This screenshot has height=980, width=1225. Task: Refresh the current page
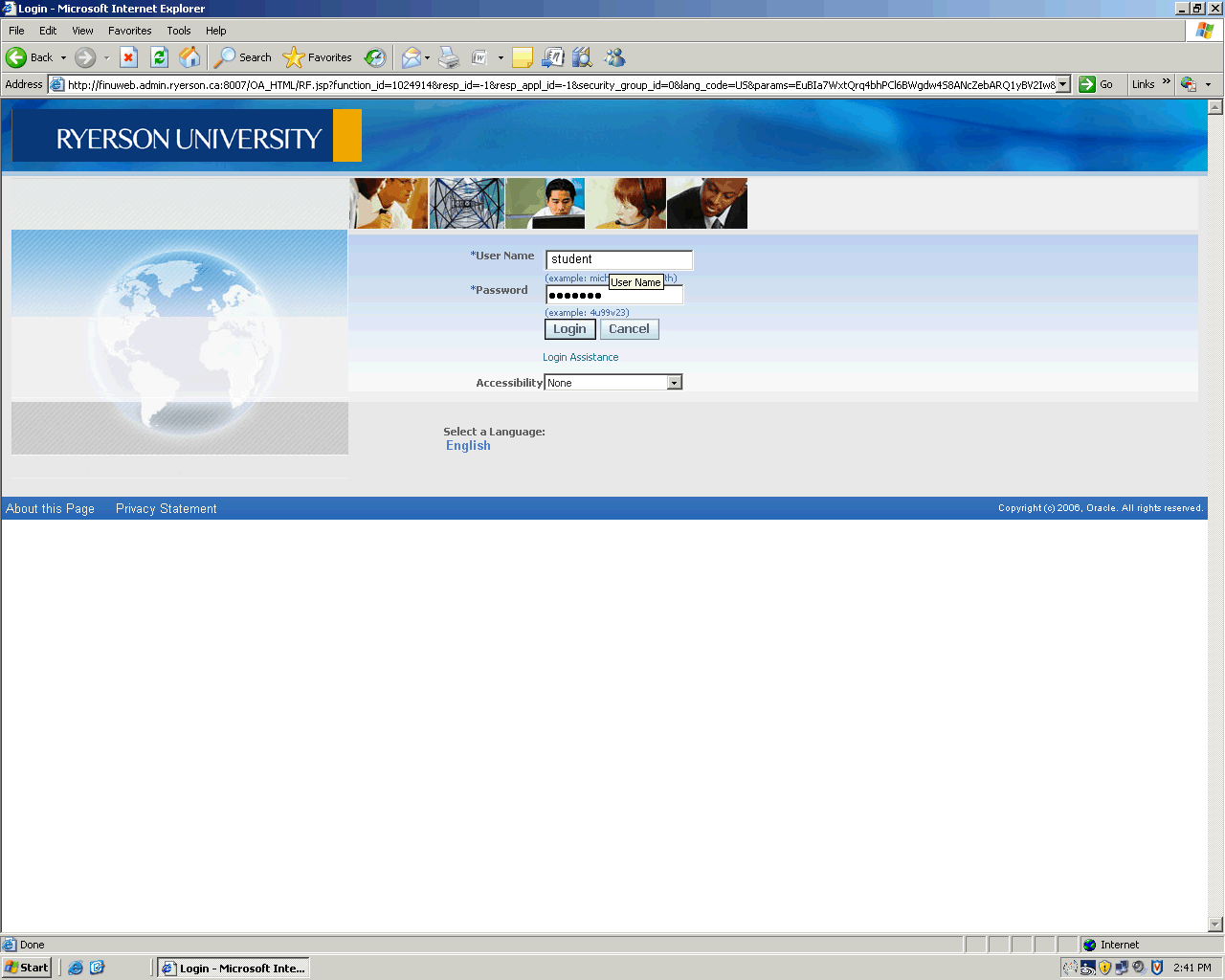point(160,57)
